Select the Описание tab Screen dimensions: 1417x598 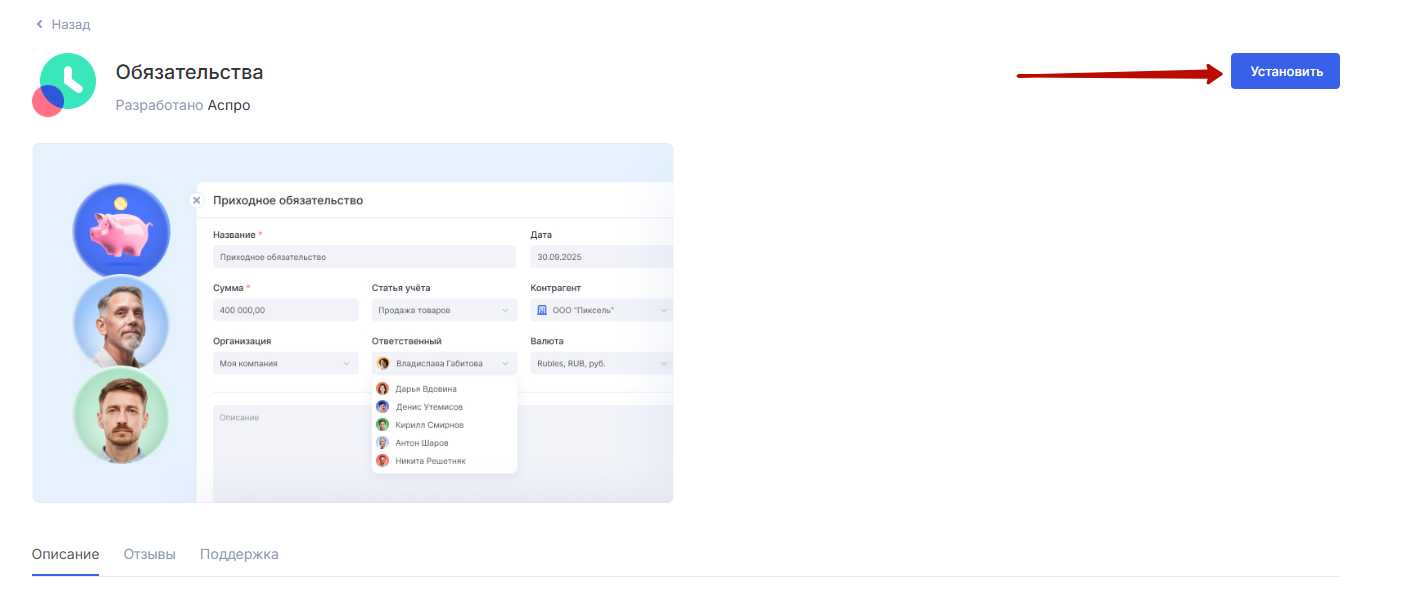click(x=65, y=554)
